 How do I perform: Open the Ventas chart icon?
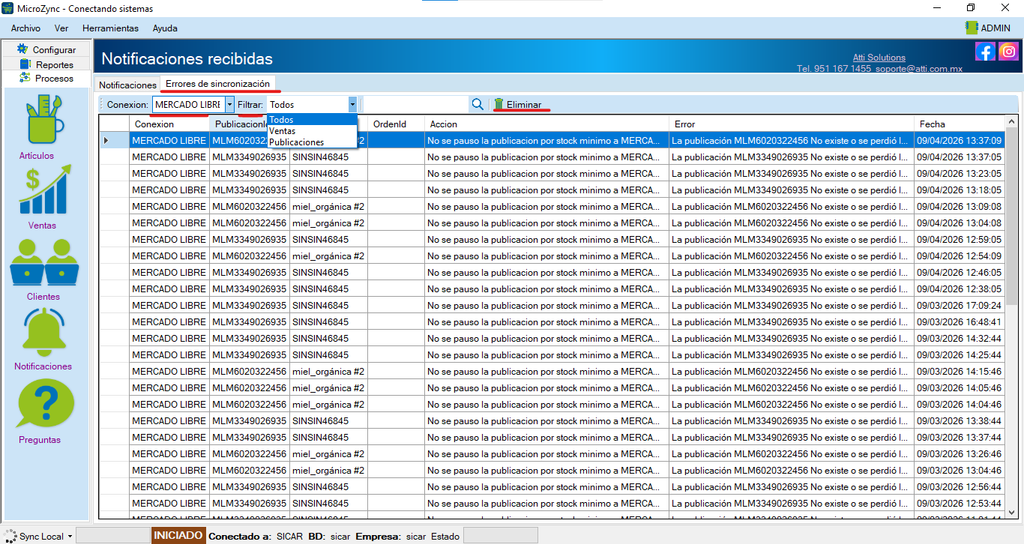click(x=44, y=189)
